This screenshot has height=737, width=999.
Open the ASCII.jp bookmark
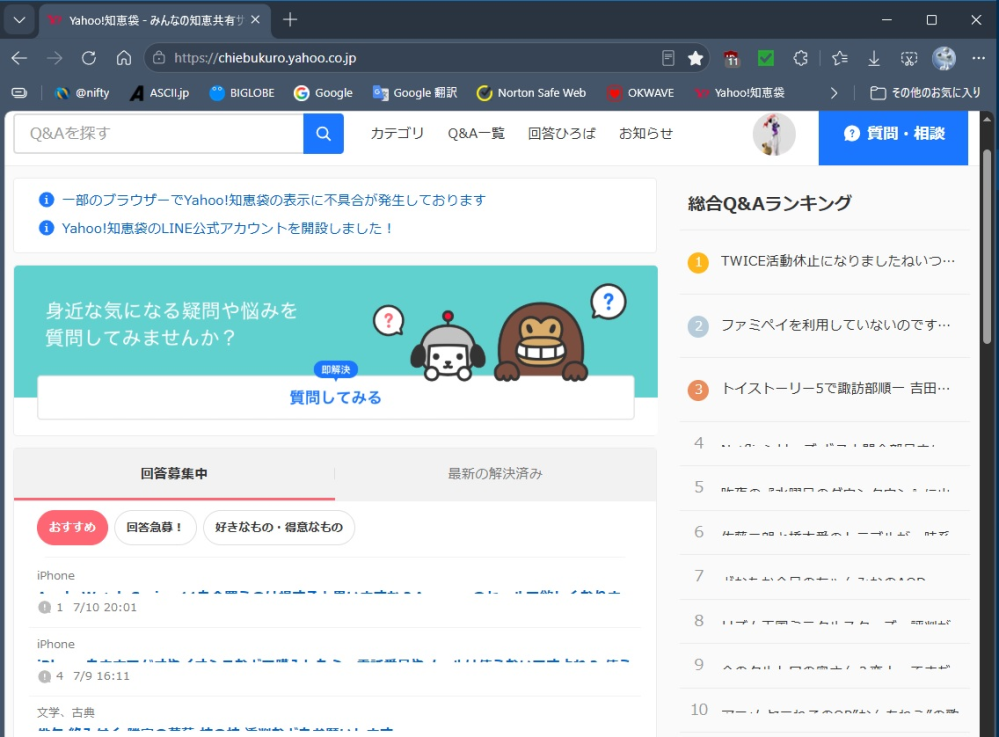pyautogui.click(x=159, y=93)
